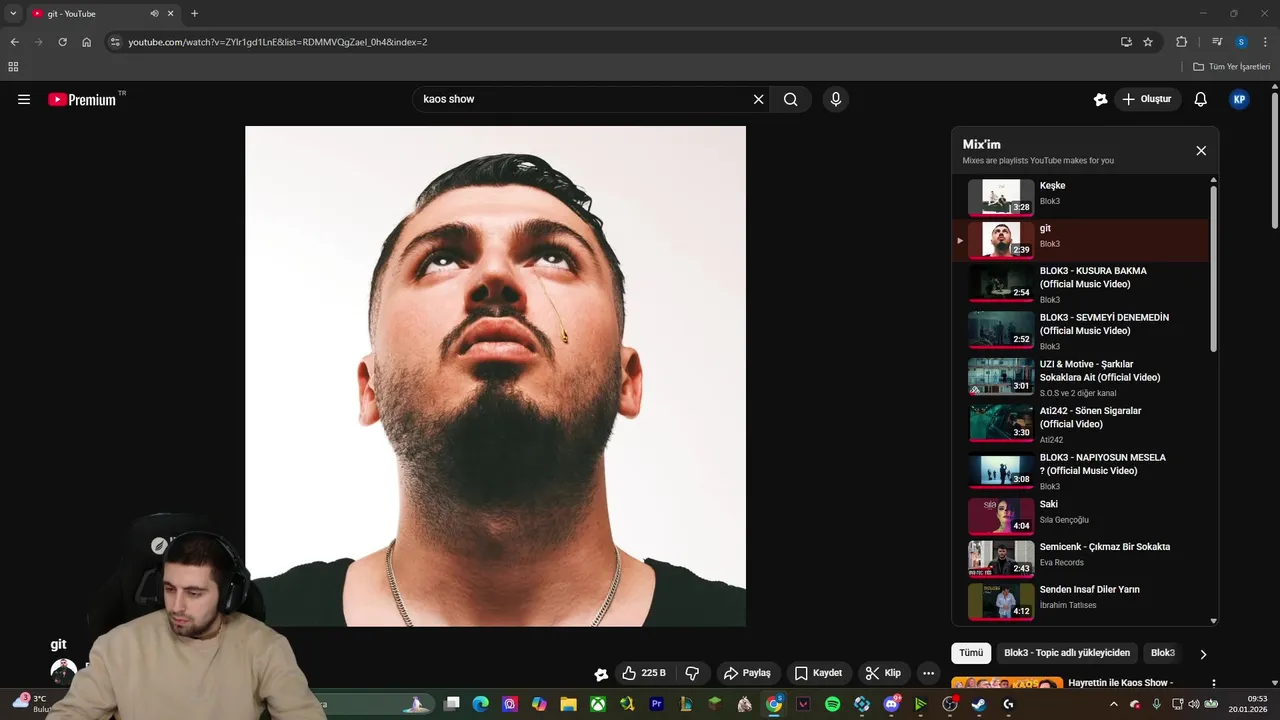The width and height of the screenshot is (1280, 720).
Task: Play UZI & Motive Şarkılar Sokaklara Ait
Action: 1080,378
